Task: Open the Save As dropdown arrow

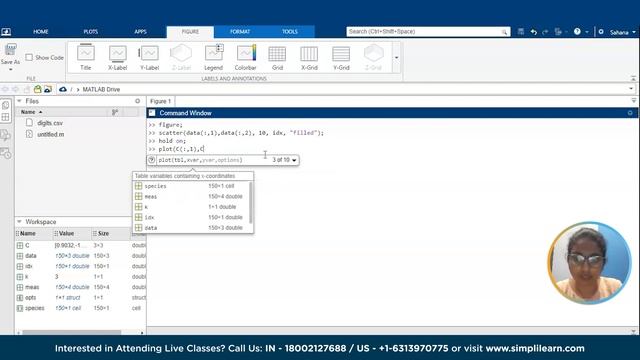Action: [x=10, y=70]
